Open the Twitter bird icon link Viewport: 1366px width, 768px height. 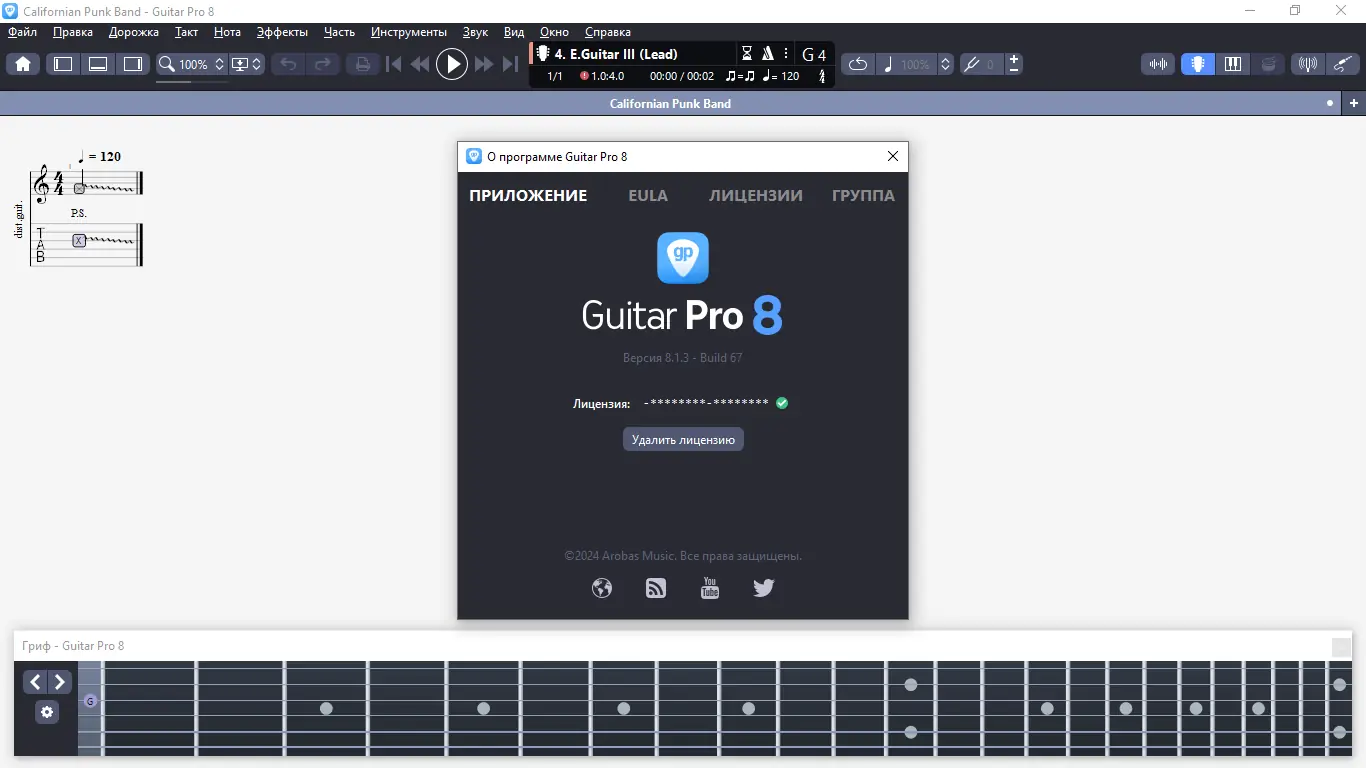click(764, 588)
